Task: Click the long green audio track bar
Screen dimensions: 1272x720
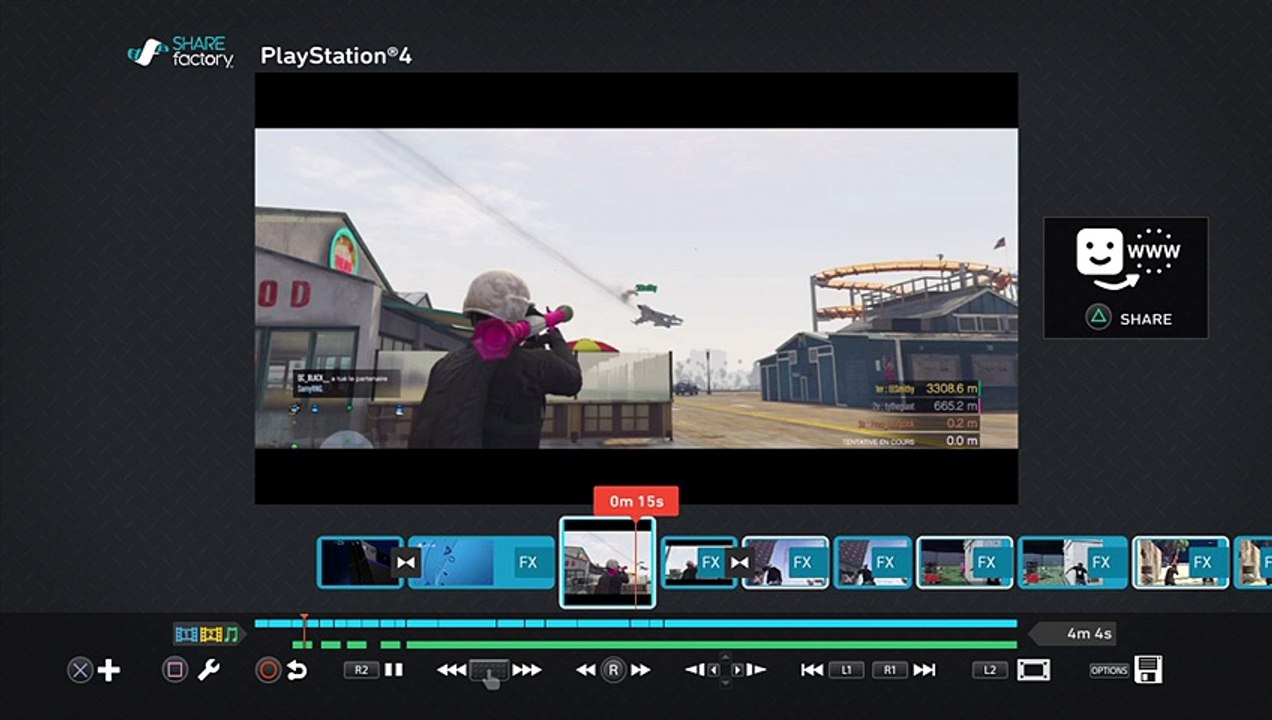Action: (x=711, y=644)
